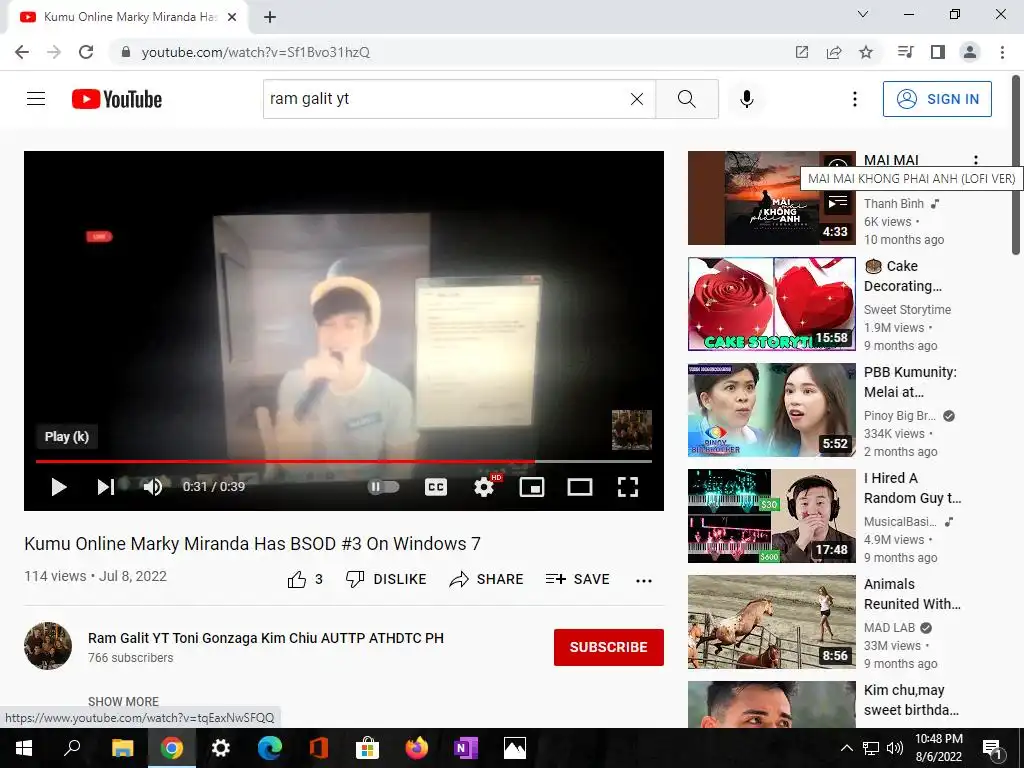
Task: Seek on the red video progress bar
Action: point(344,461)
